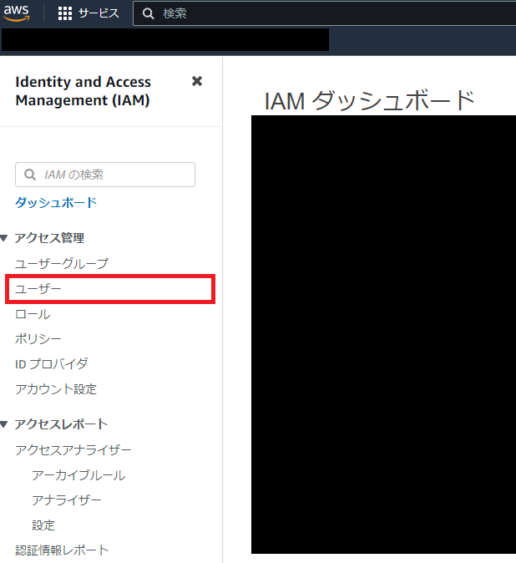Click the IAM の検索 input field
The height and width of the screenshot is (563, 516).
tap(105, 175)
